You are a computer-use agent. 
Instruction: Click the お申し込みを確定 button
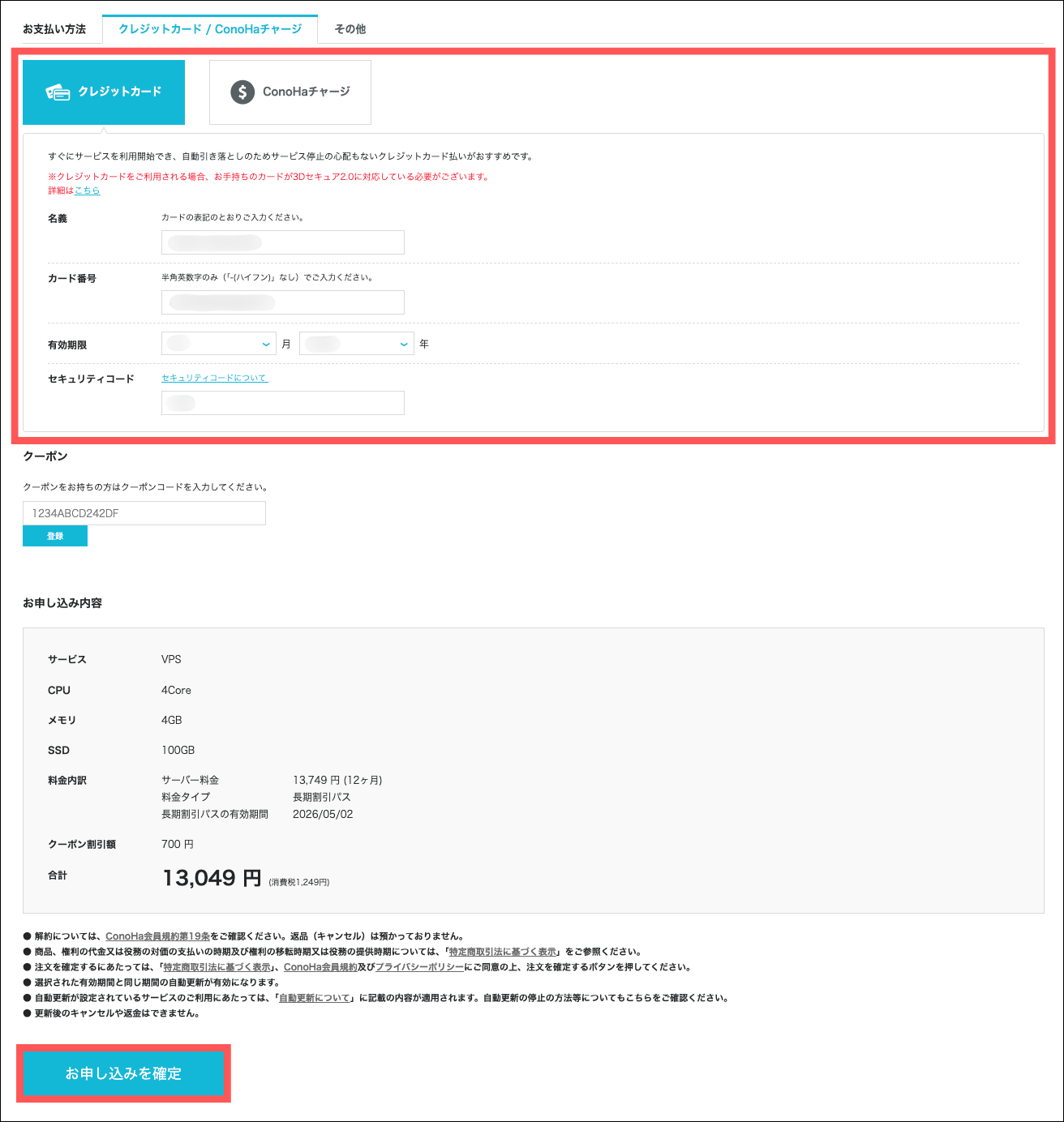123,1073
